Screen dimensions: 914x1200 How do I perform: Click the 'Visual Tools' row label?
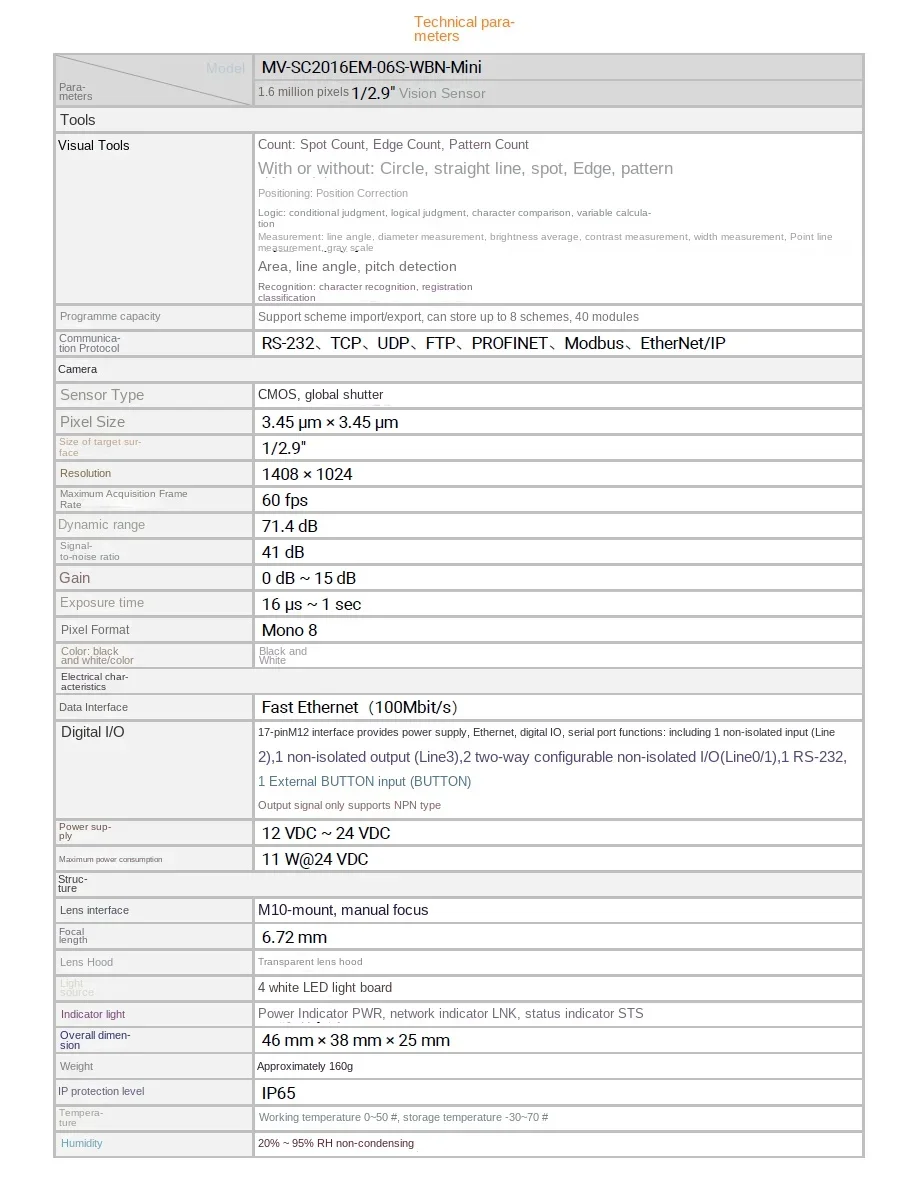(94, 146)
